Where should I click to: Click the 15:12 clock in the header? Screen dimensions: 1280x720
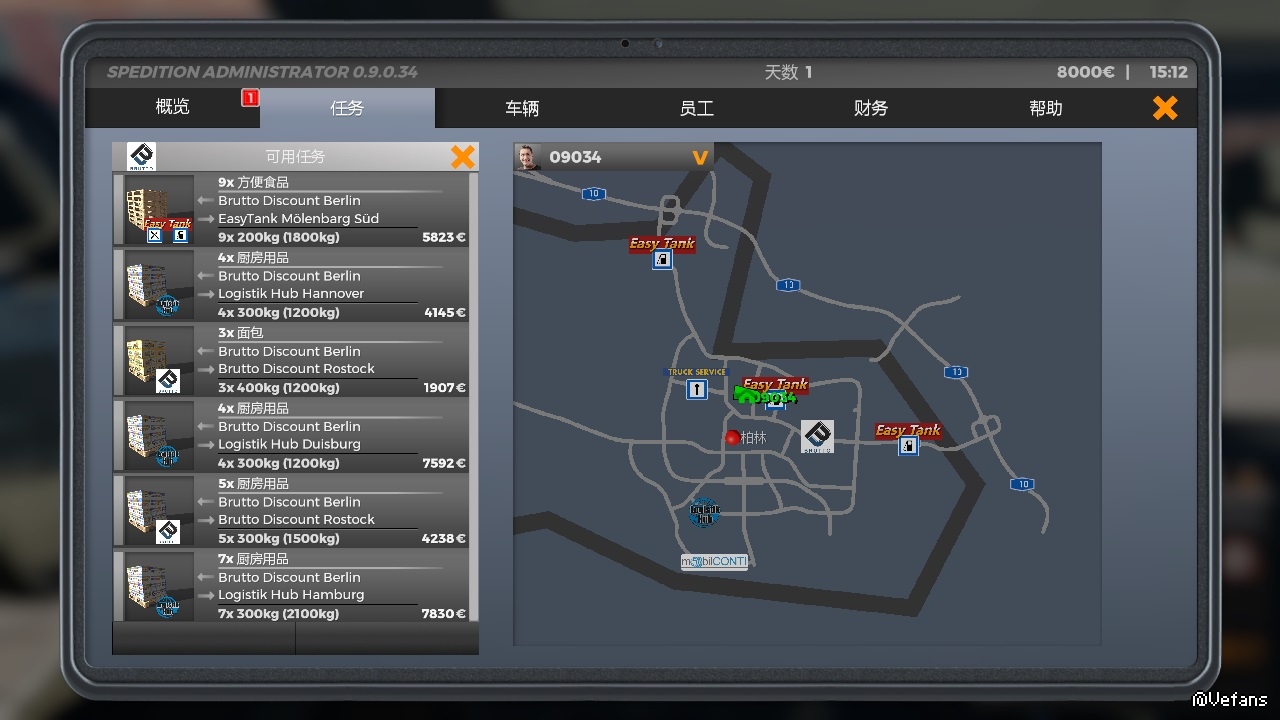(x=1168, y=72)
